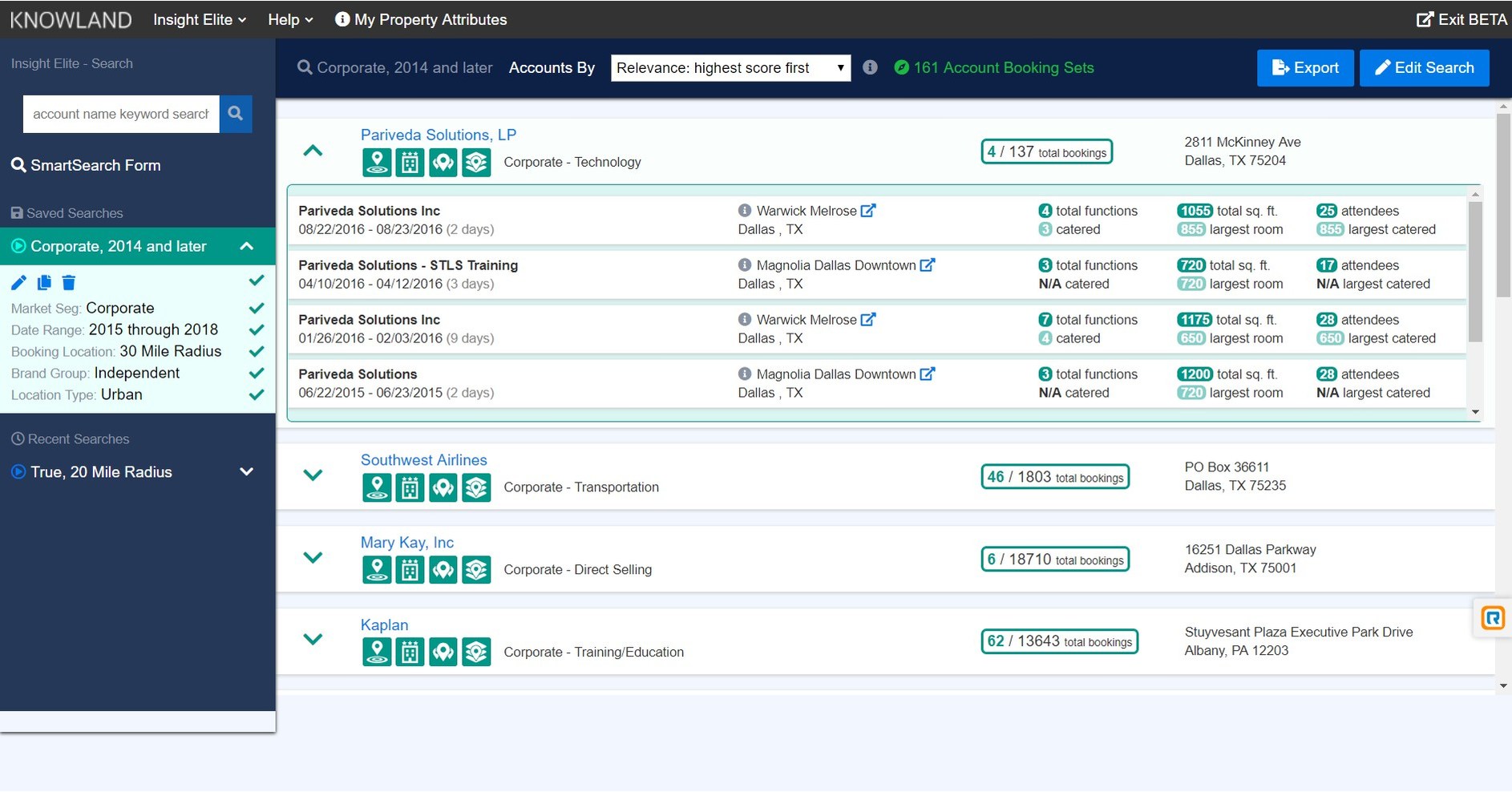Screen dimensions: 1512x792
Task: Open the Insight Elite menu
Action: coord(198,19)
